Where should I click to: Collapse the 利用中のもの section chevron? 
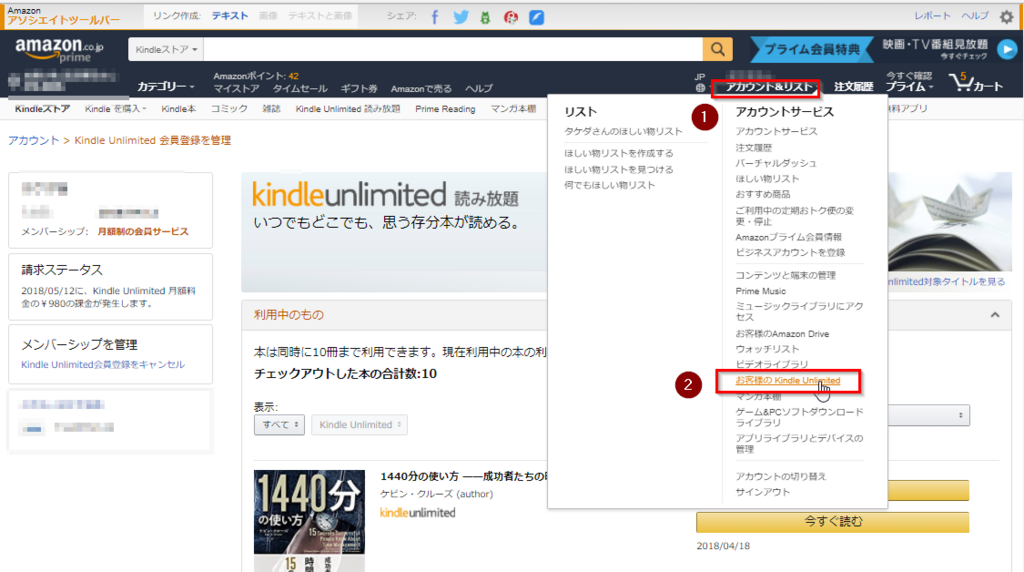pyautogui.click(x=995, y=315)
